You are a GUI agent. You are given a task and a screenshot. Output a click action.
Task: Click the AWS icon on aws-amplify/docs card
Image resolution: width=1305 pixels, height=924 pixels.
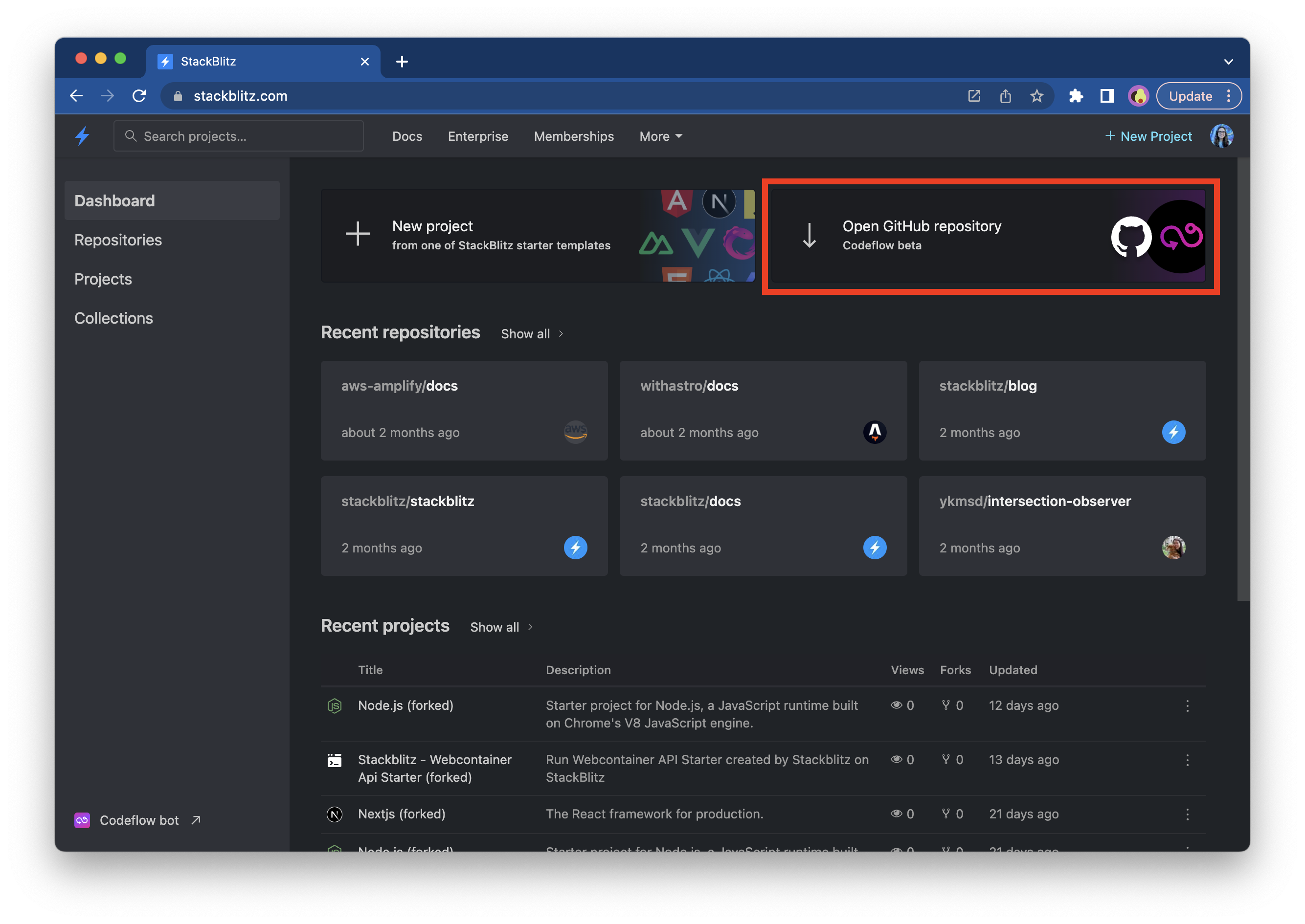[576, 432]
